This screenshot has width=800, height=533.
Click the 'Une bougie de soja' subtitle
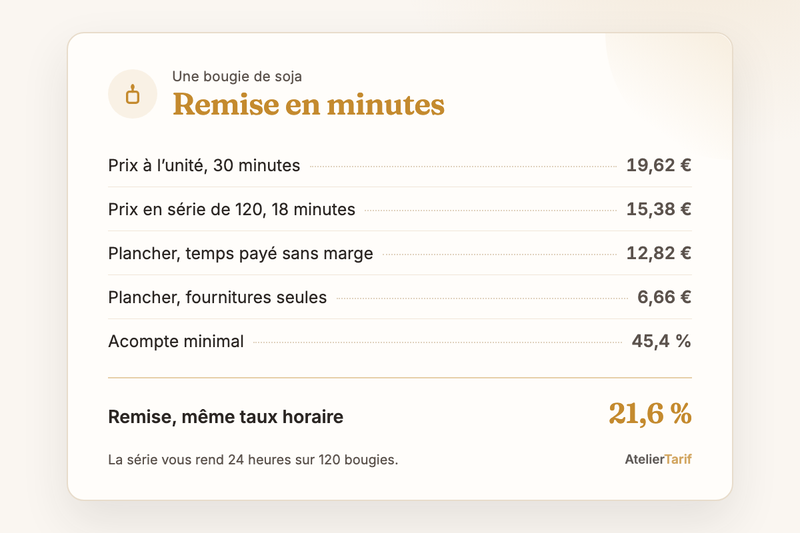tap(237, 77)
